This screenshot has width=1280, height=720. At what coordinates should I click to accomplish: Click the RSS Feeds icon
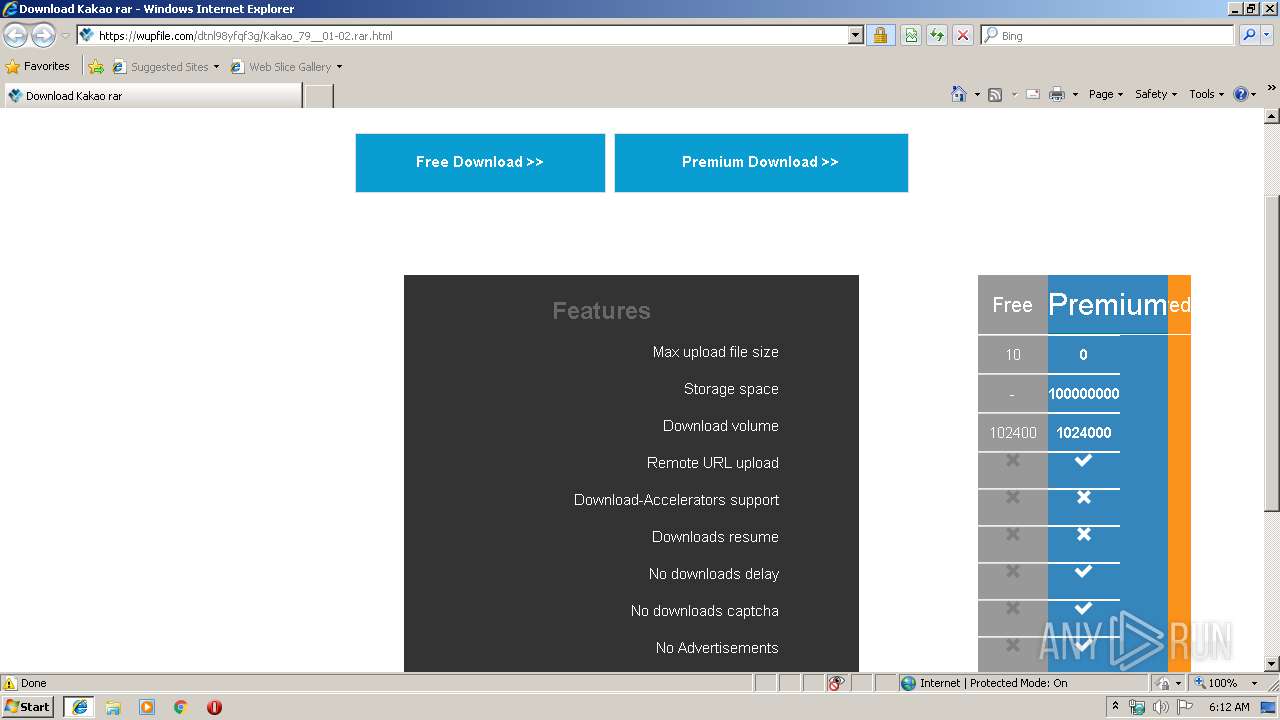995,94
